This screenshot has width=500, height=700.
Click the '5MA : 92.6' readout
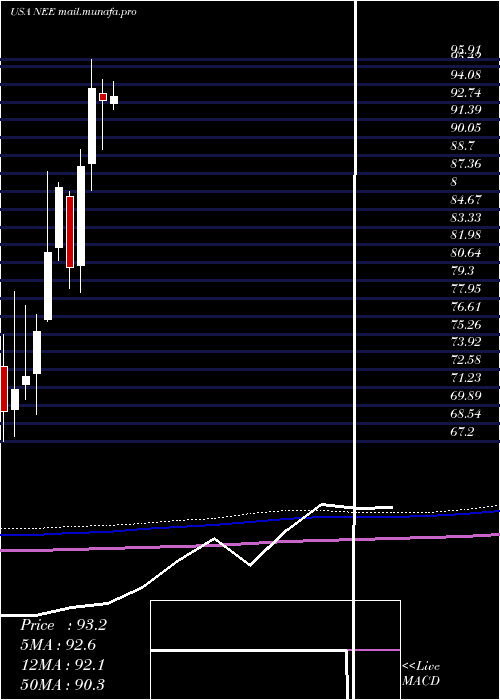(x=58, y=645)
